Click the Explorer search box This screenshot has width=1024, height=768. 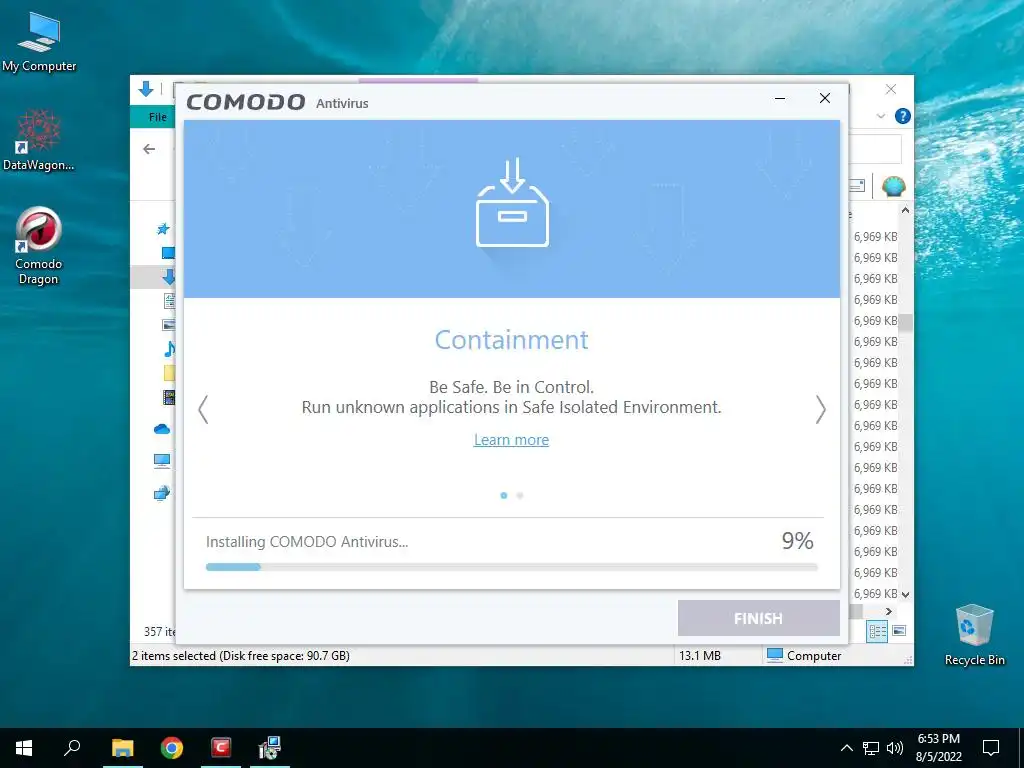pyautogui.click(x=875, y=149)
